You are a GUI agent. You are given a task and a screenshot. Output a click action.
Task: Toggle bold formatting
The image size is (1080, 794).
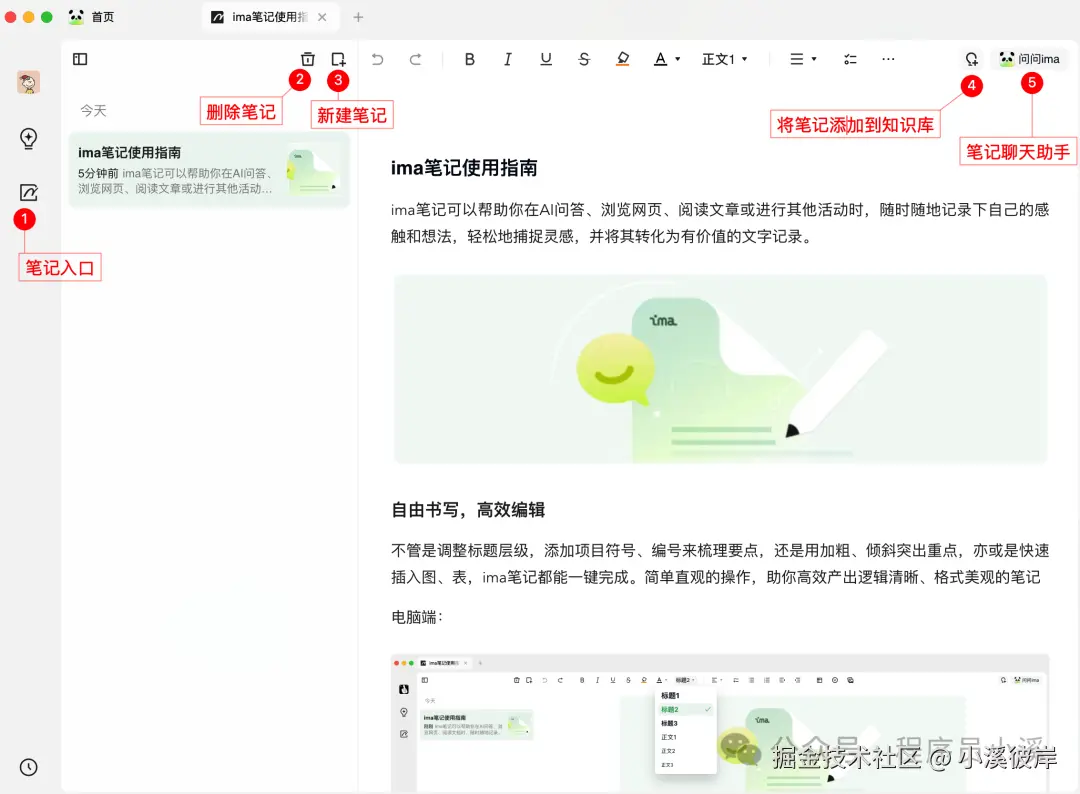point(470,59)
